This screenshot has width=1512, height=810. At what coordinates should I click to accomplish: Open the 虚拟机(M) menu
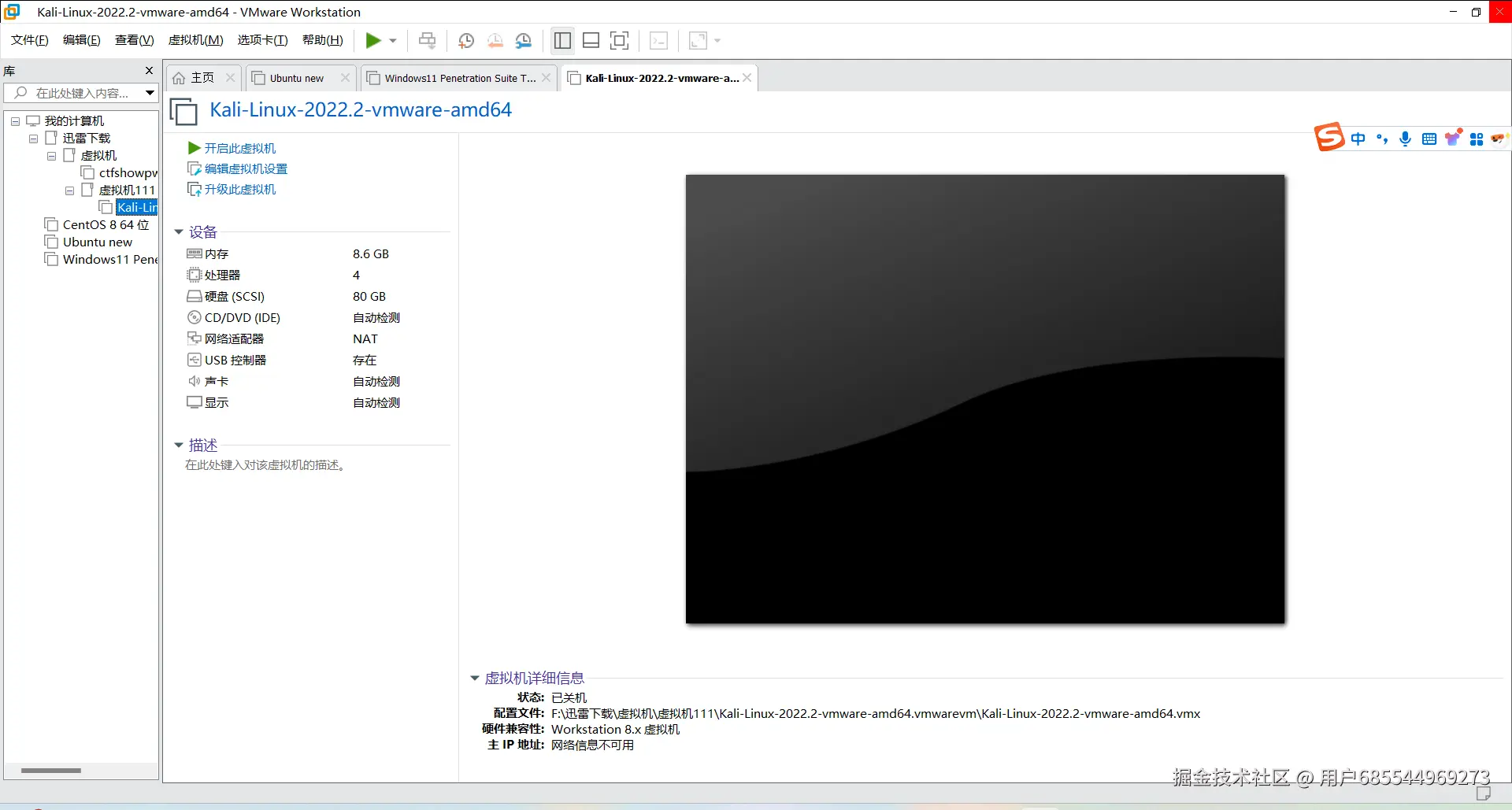[195, 40]
